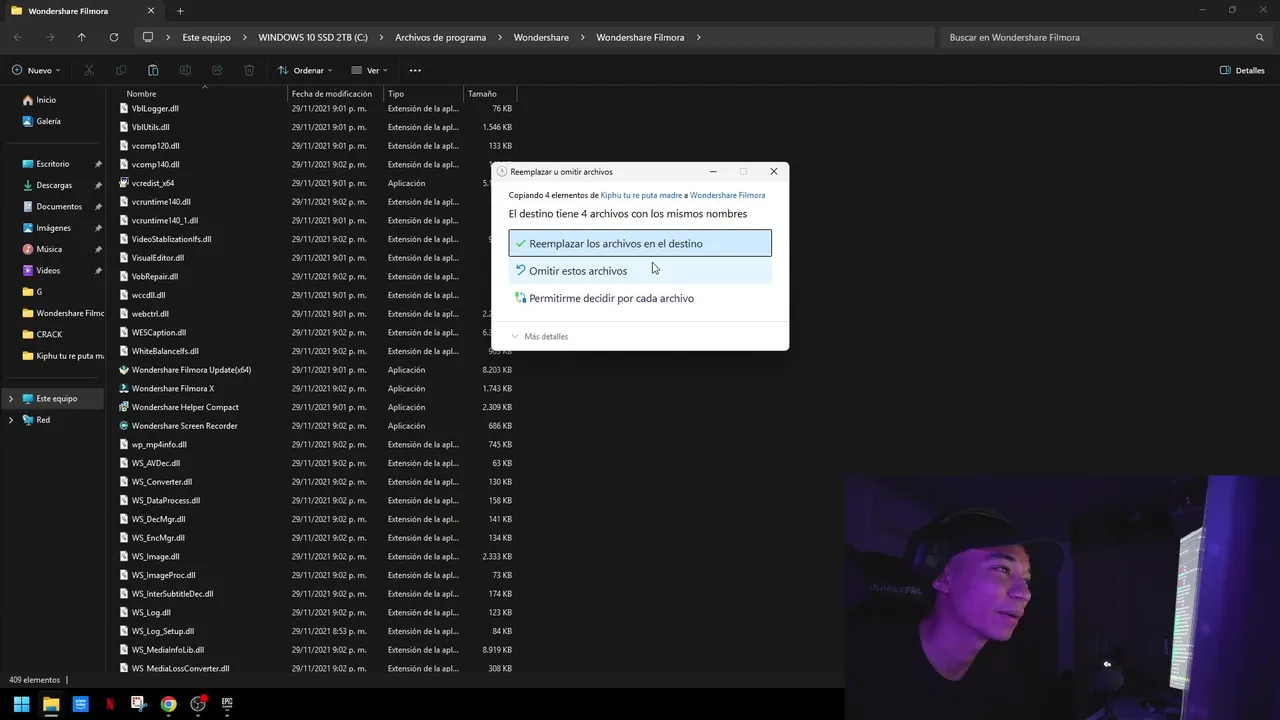This screenshot has height=720, width=1280.
Task: Open the Windows Start menu
Action: point(21,704)
